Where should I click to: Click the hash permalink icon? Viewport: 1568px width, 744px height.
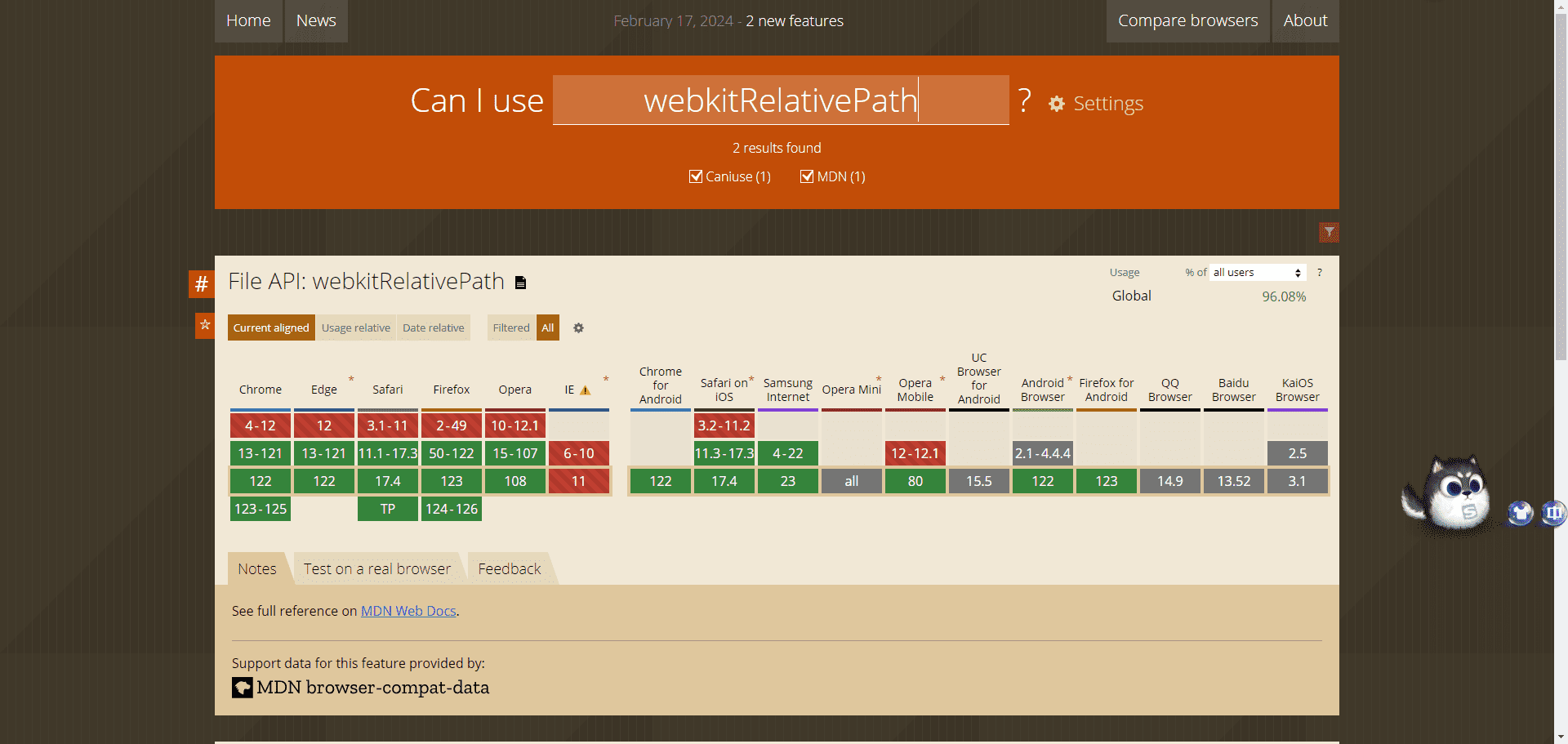(x=202, y=284)
